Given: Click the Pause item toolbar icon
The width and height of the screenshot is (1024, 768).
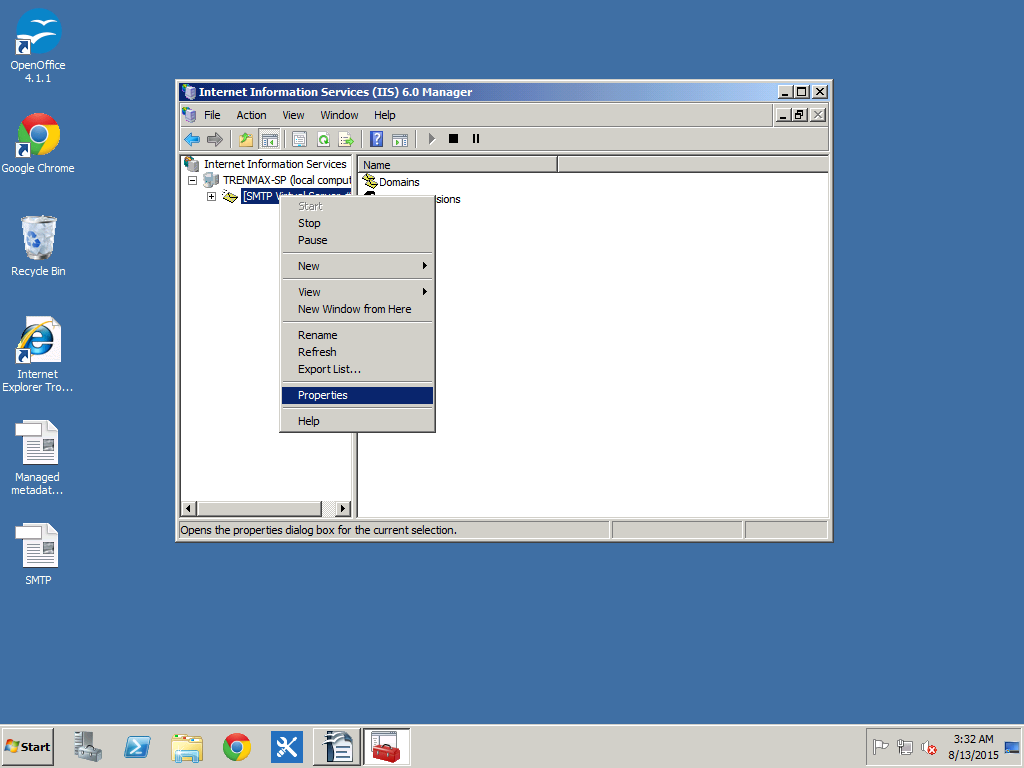Looking at the screenshot, I should (475, 138).
